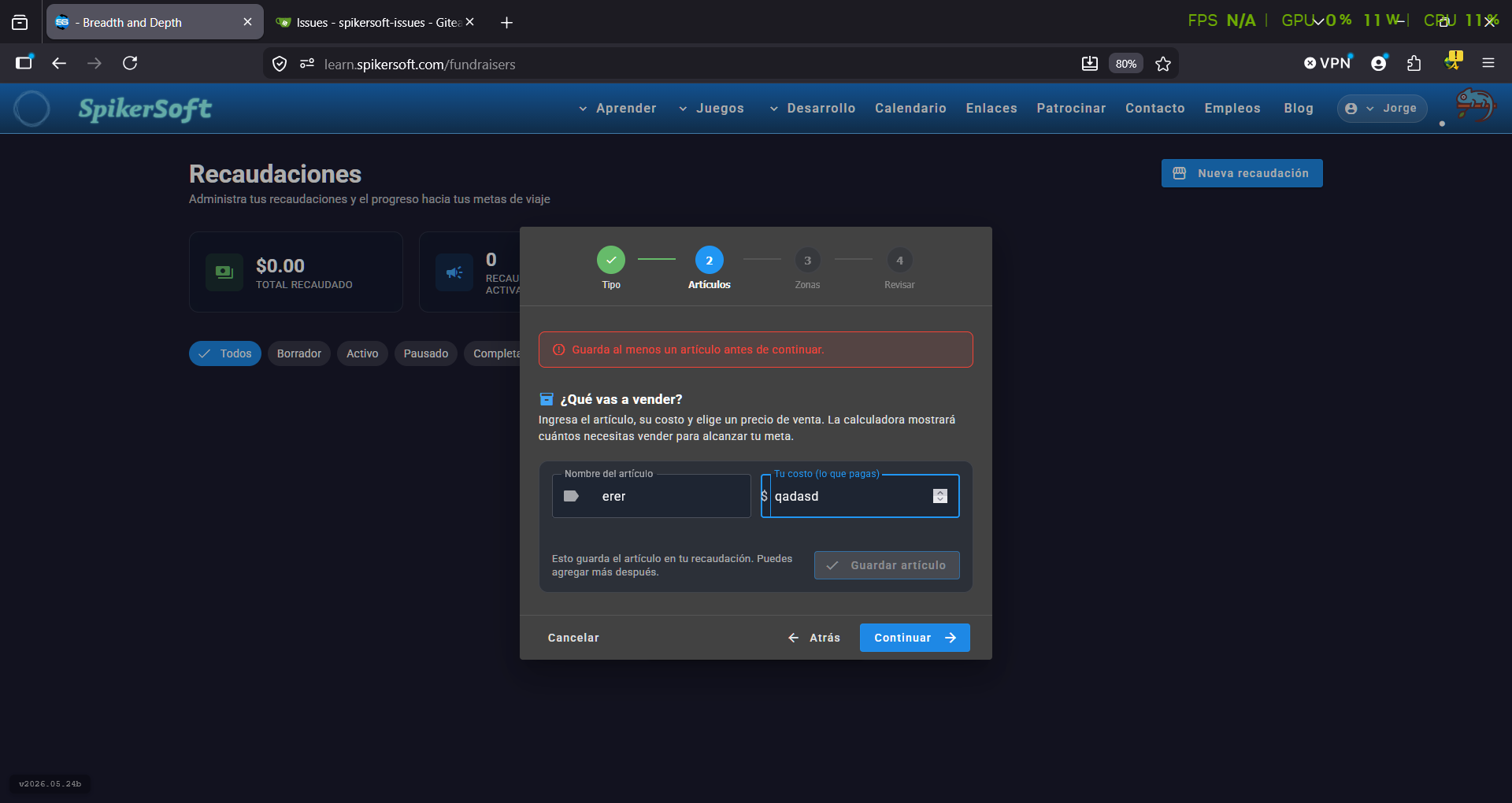Image resolution: width=1512 pixels, height=803 pixels.
Task: Reload the current page
Action: 130,63
